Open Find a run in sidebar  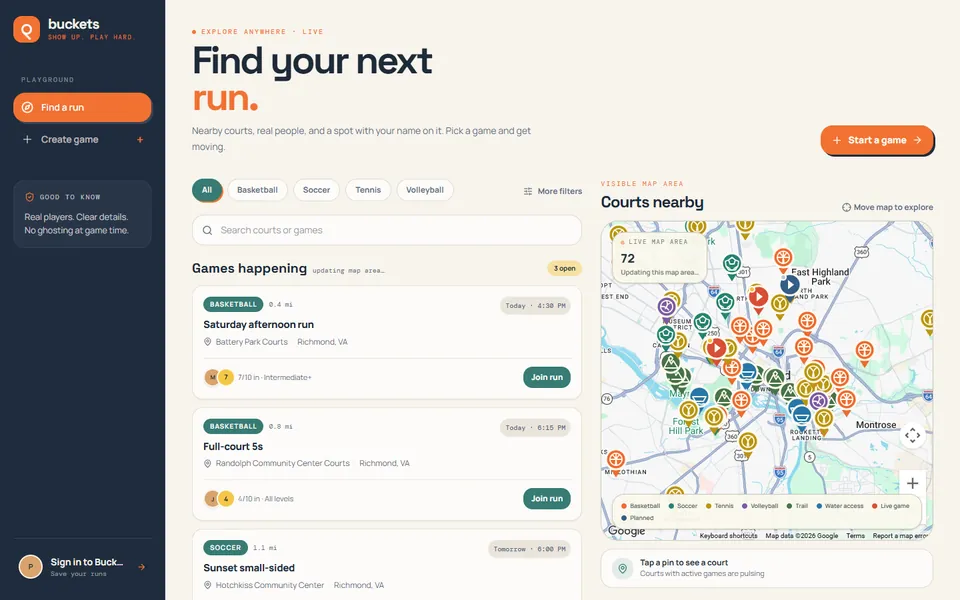[82, 108]
